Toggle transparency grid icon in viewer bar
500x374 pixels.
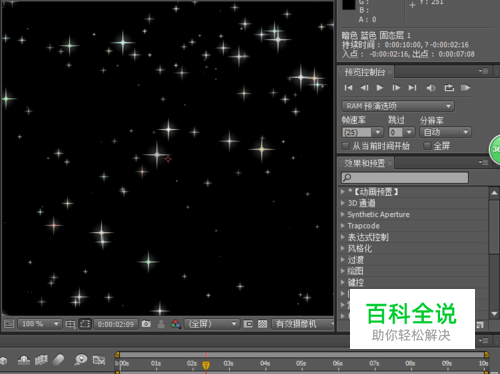tap(262, 324)
